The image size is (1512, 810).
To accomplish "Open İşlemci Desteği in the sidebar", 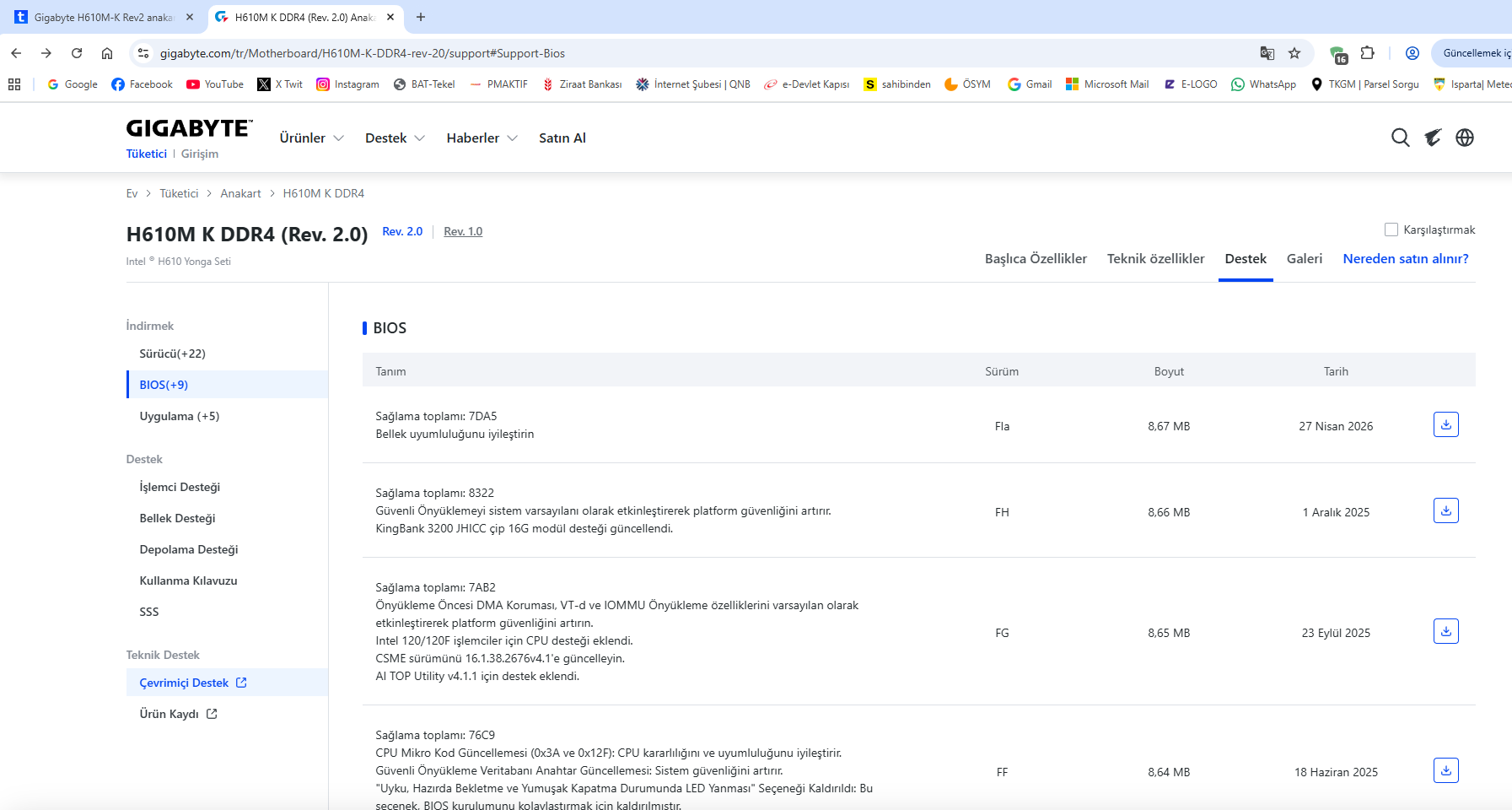I will point(180,487).
